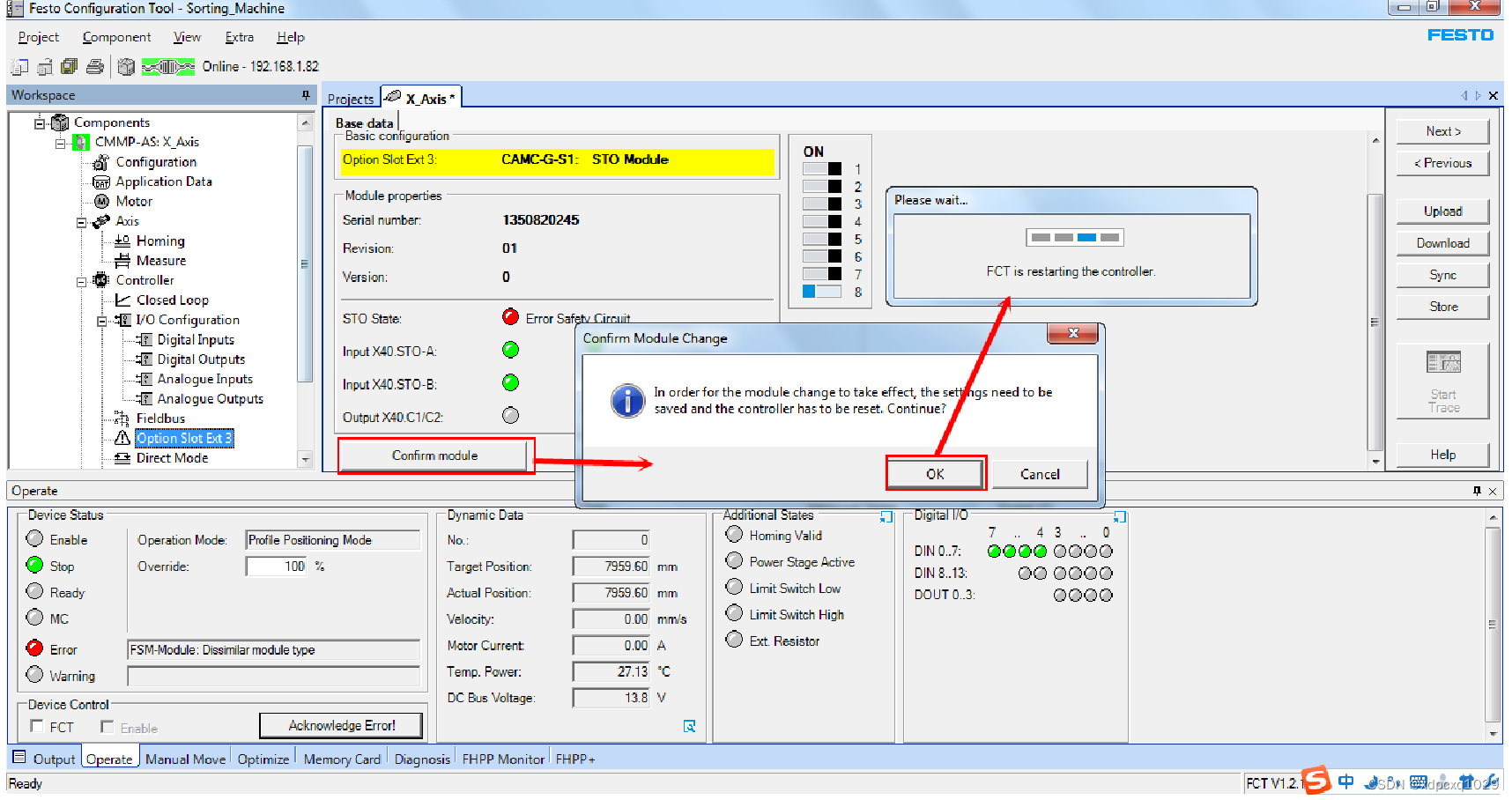Collapse the Controller tree node
The image size is (1512, 800).
82,281
